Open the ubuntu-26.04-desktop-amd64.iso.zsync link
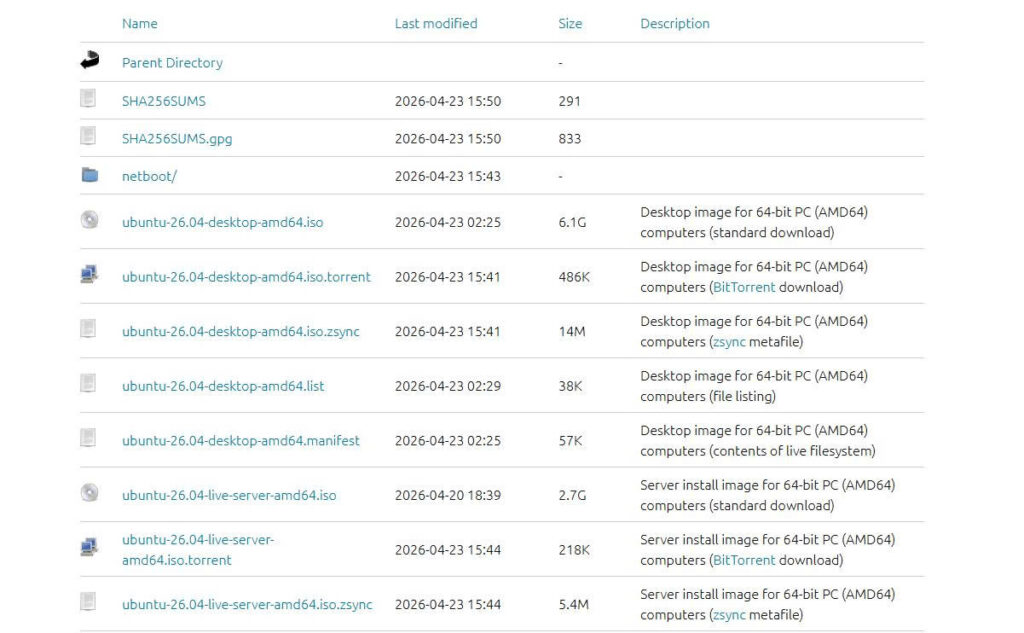1024x633 pixels. click(240, 331)
